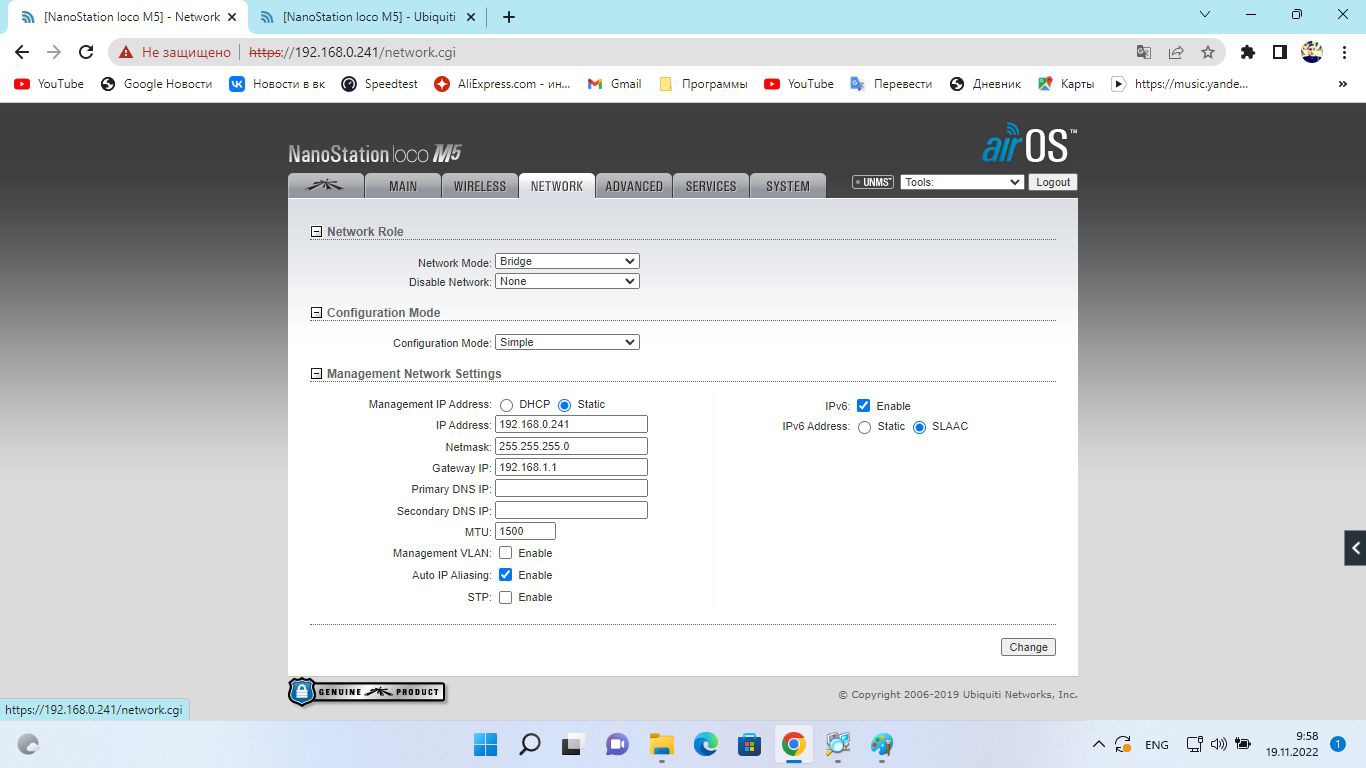Click the Primary DNS IP field
Image resolution: width=1366 pixels, height=768 pixels.
571,488
